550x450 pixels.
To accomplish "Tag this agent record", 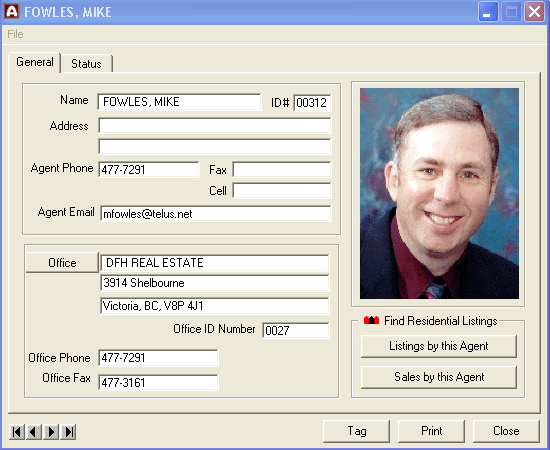I will point(356,431).
